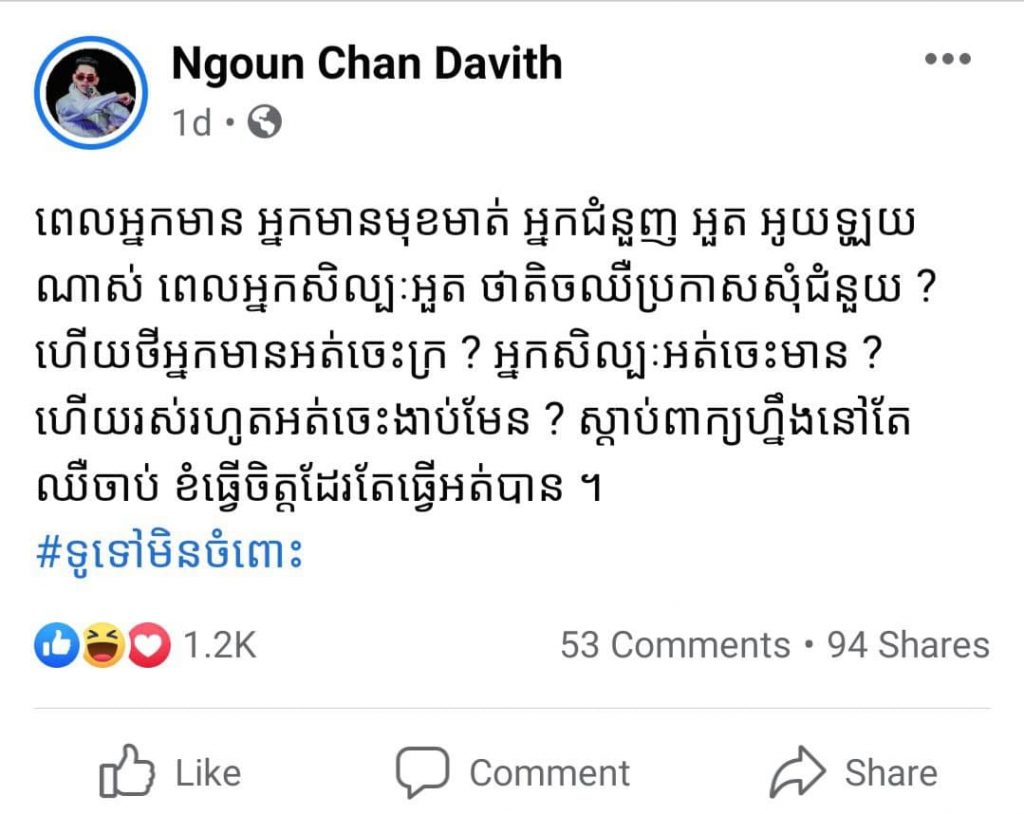1024x814 pixels.
Task: Open the blue Khmer hashtag link
Action: coord(170,554)
